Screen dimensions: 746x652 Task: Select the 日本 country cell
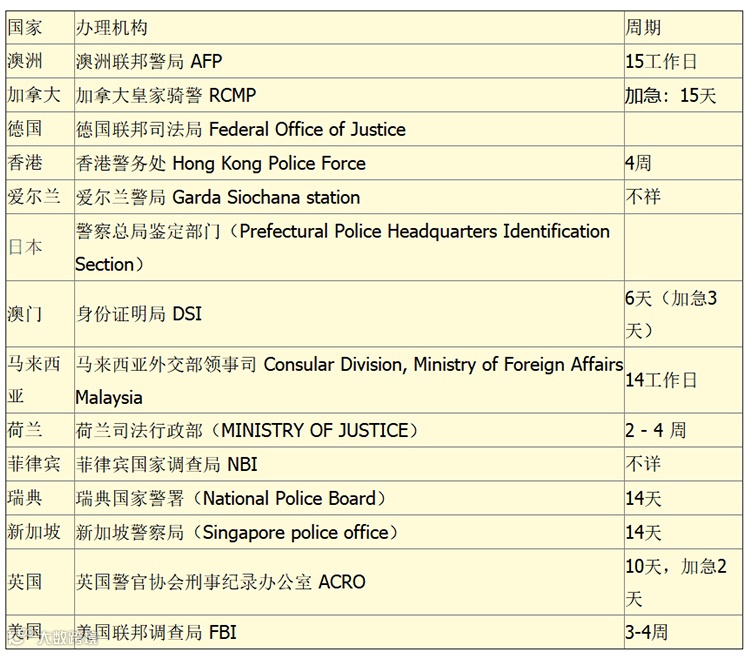pos(40,247)
